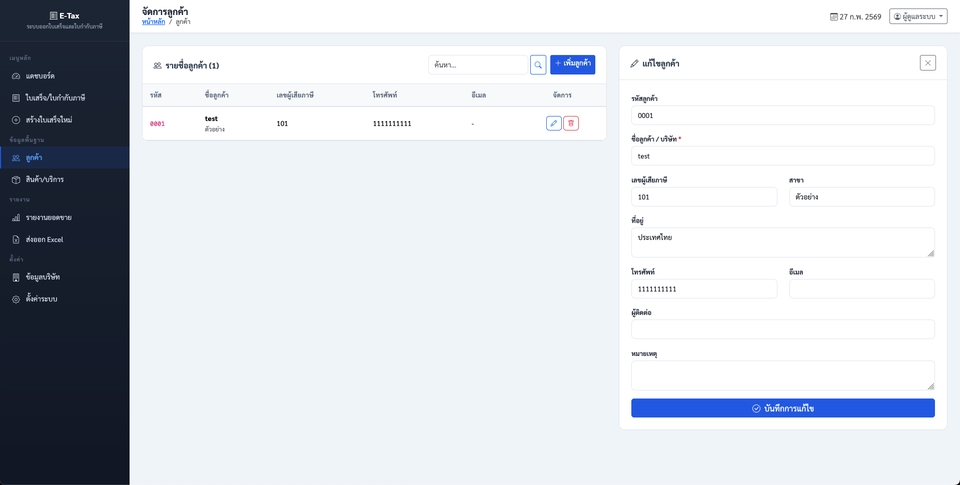Click the blue add customer button

point(572,65)
